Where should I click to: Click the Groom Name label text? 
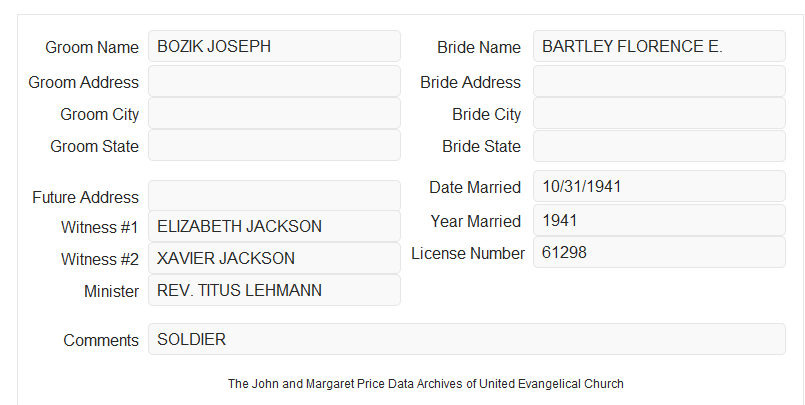92,47
